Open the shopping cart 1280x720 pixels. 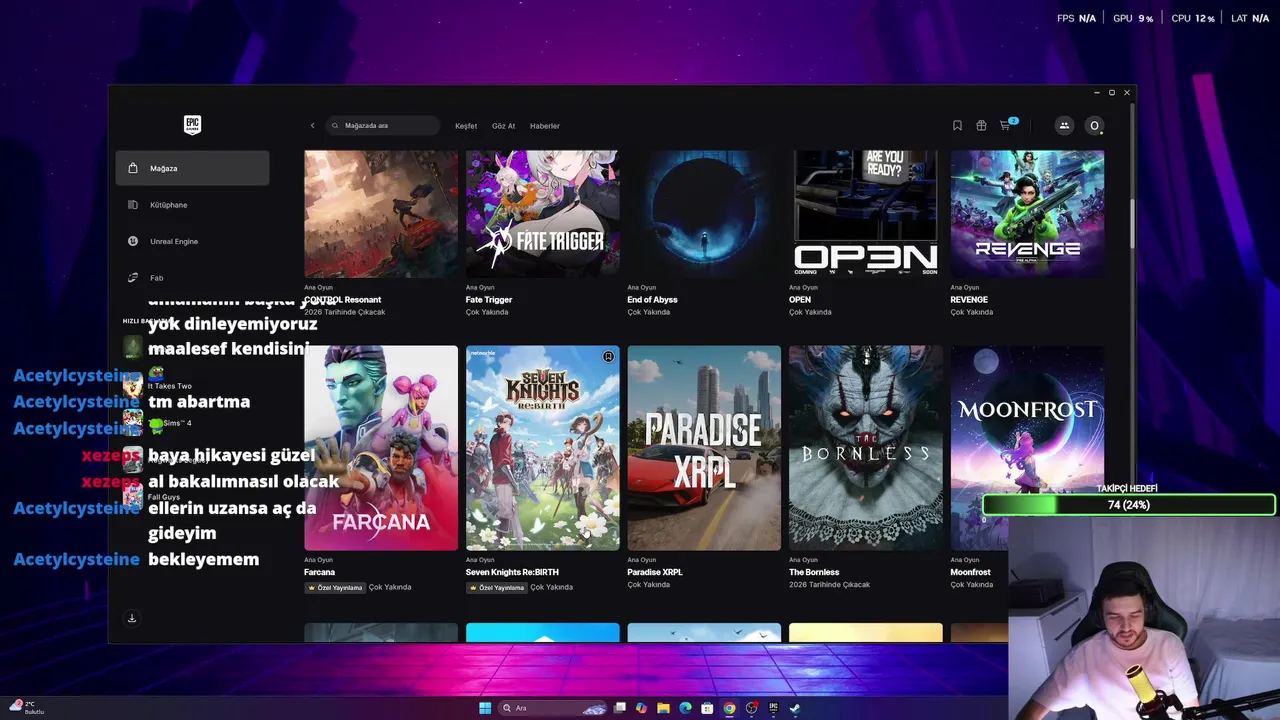(1006, 125)
